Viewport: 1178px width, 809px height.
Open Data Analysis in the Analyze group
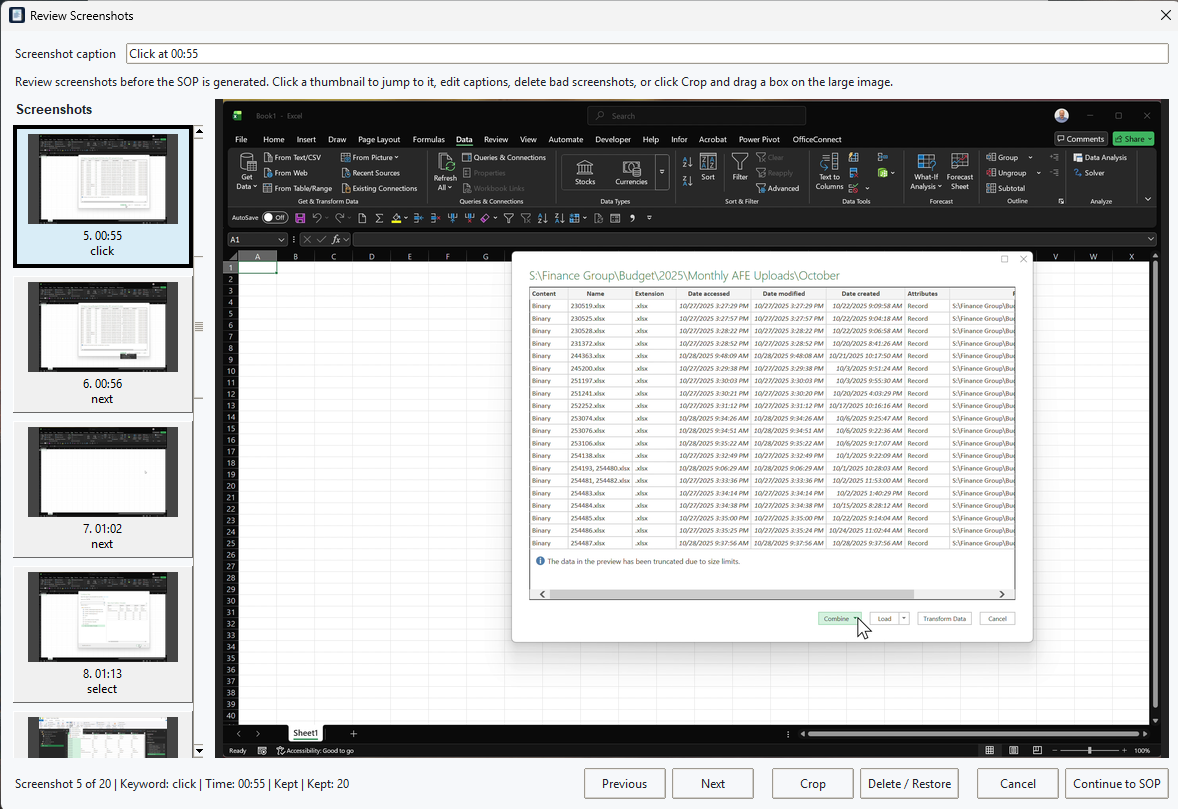pos(1100,158)
